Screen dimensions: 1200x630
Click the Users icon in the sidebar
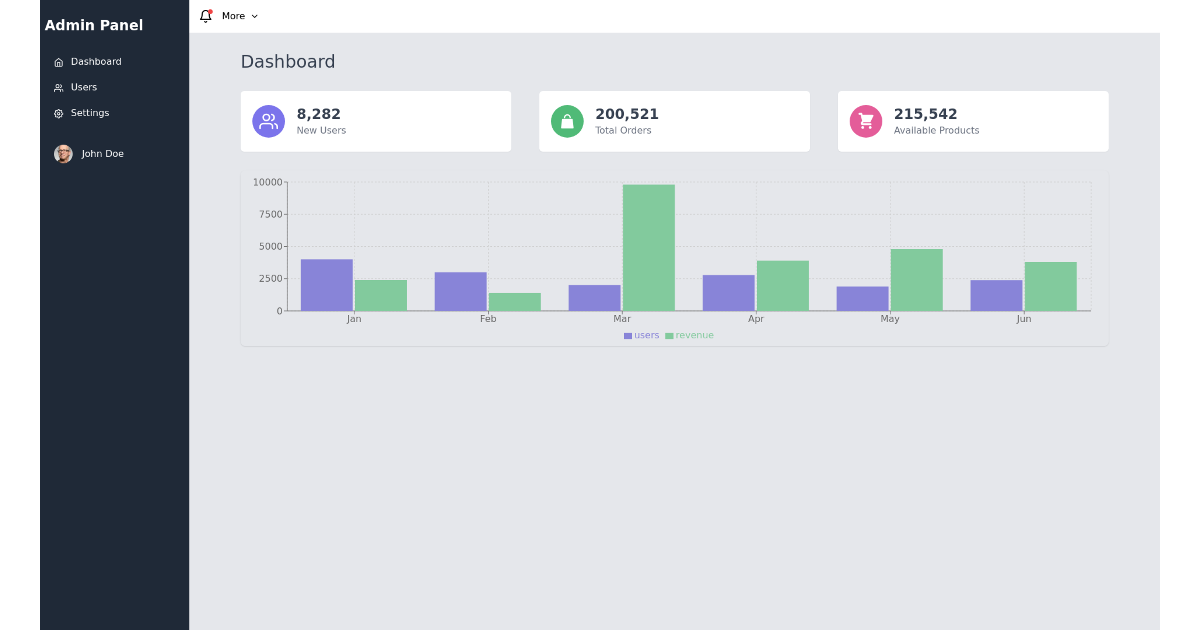click(x=59, y=87)
